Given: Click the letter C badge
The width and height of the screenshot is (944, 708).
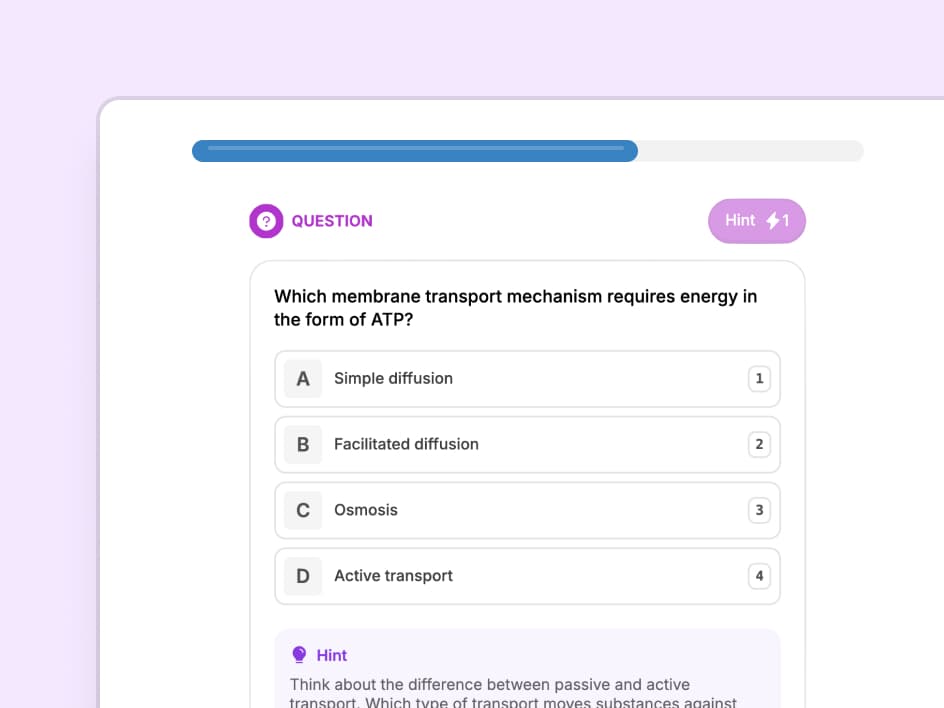Looking at the screenshot, I should [x=303, y=511].
